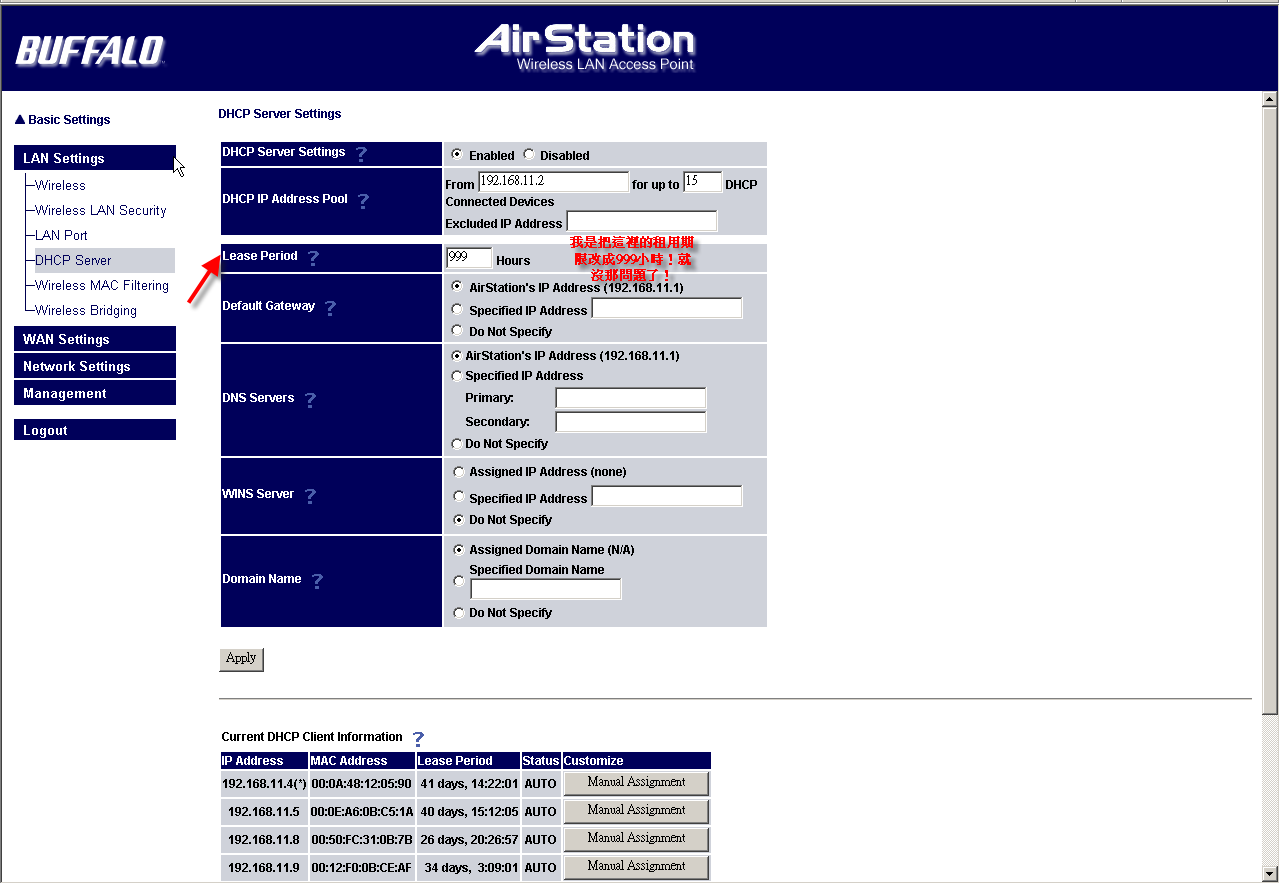Open help icon for DHCP IP Address Pool
This screenshot has width=1280, height=883.
coord(363,201)
